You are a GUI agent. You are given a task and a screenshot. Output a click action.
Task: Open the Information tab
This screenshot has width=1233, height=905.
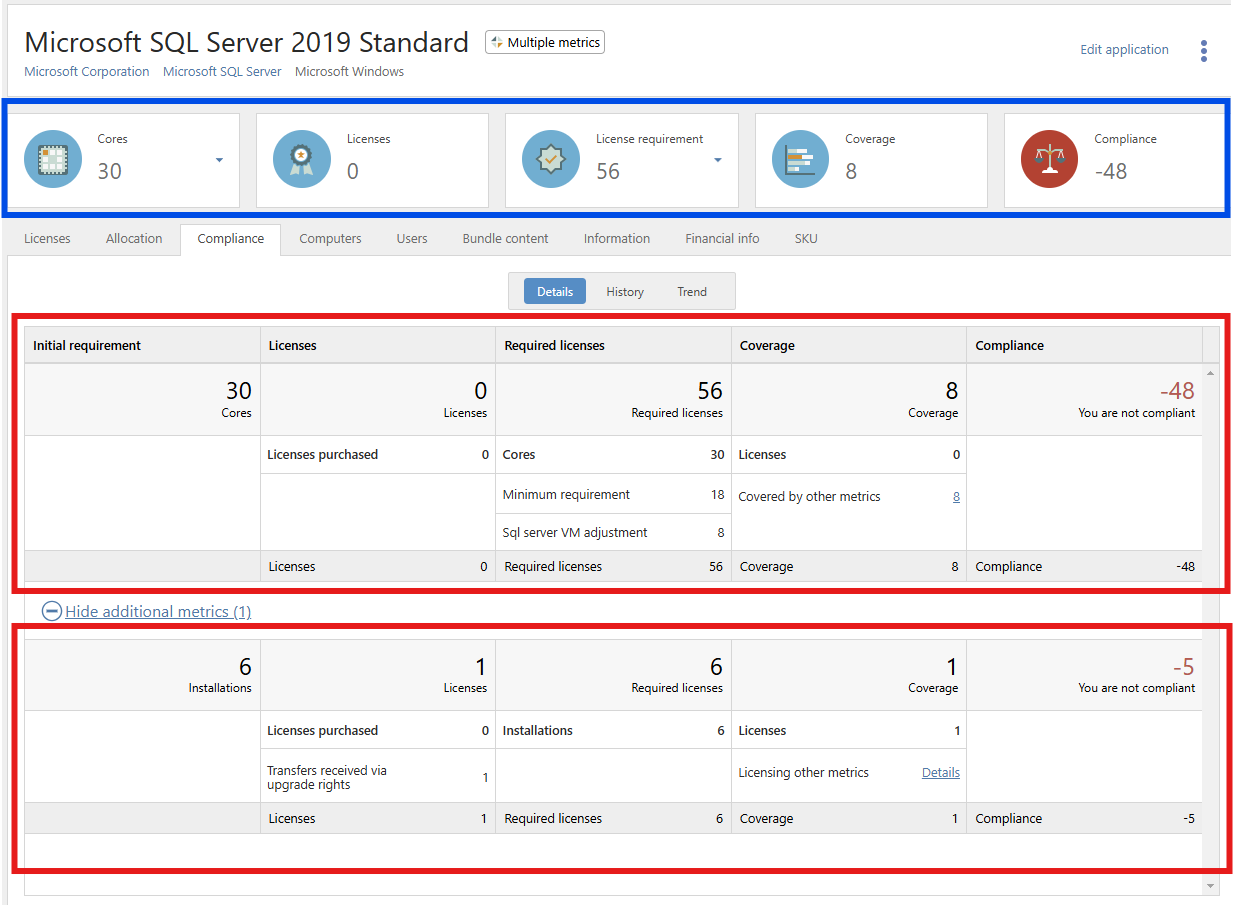(617, 238)
